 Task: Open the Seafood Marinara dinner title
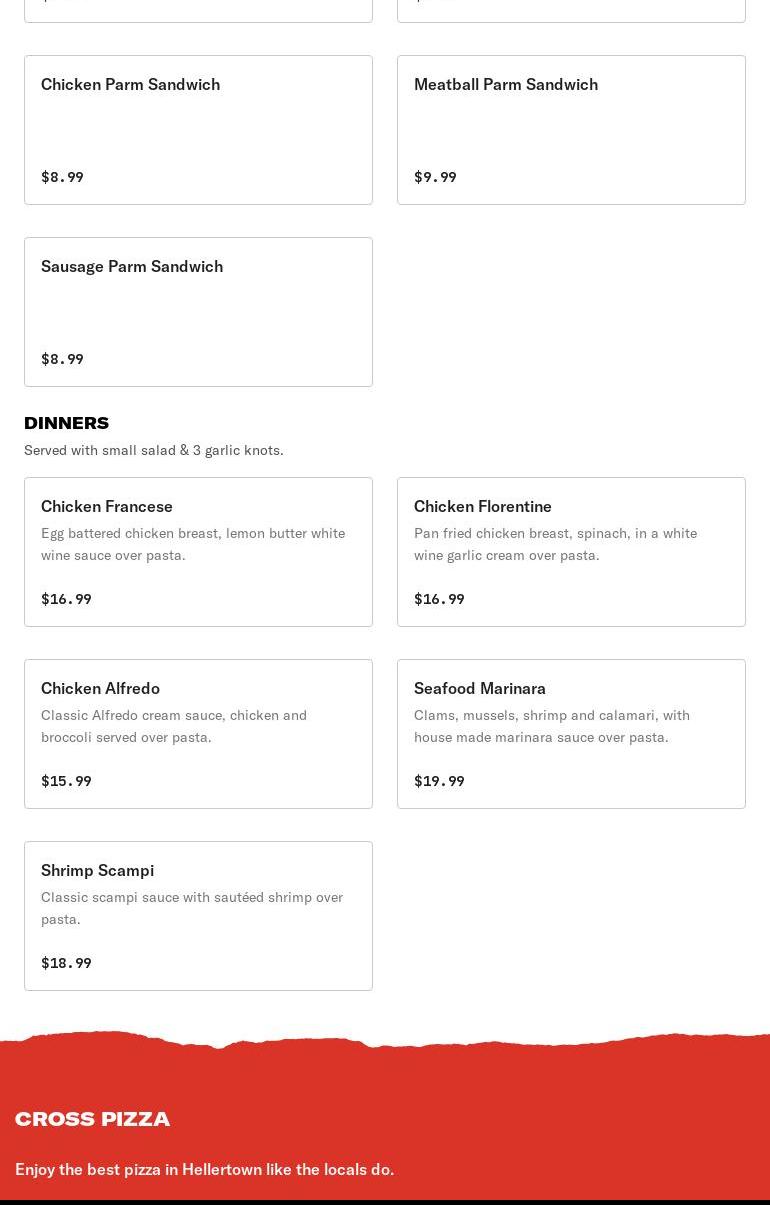[480, 689]
